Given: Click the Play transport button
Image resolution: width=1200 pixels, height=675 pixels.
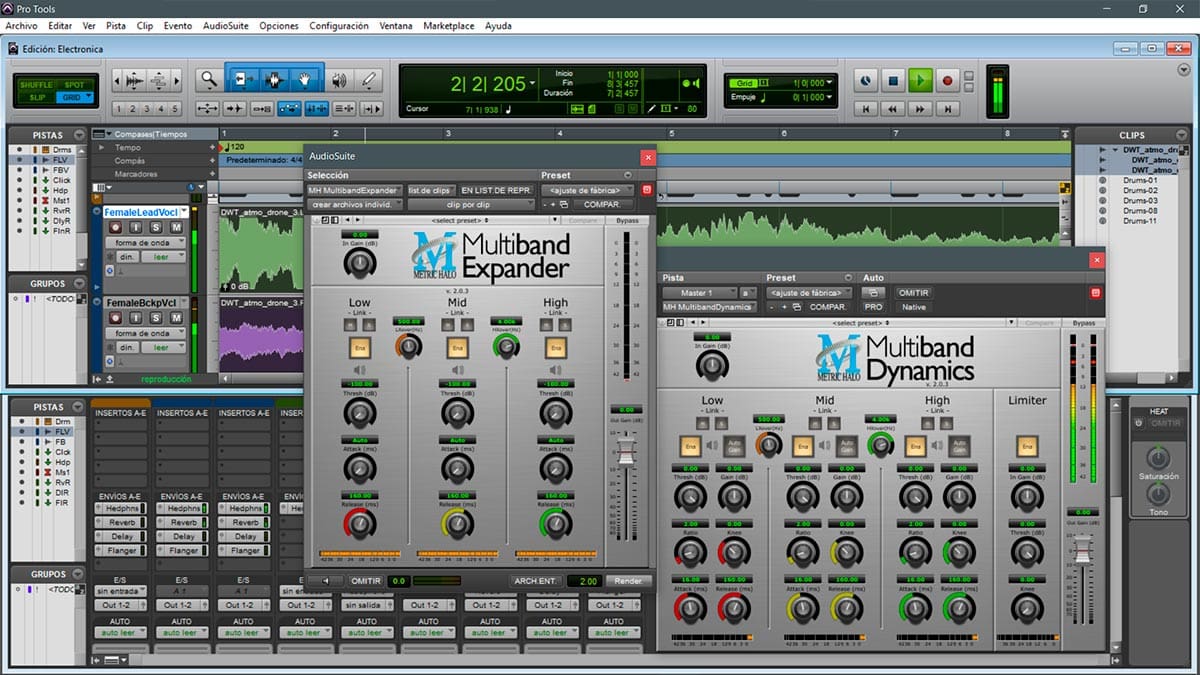Looking at the screenshot, I should point(921,80).
